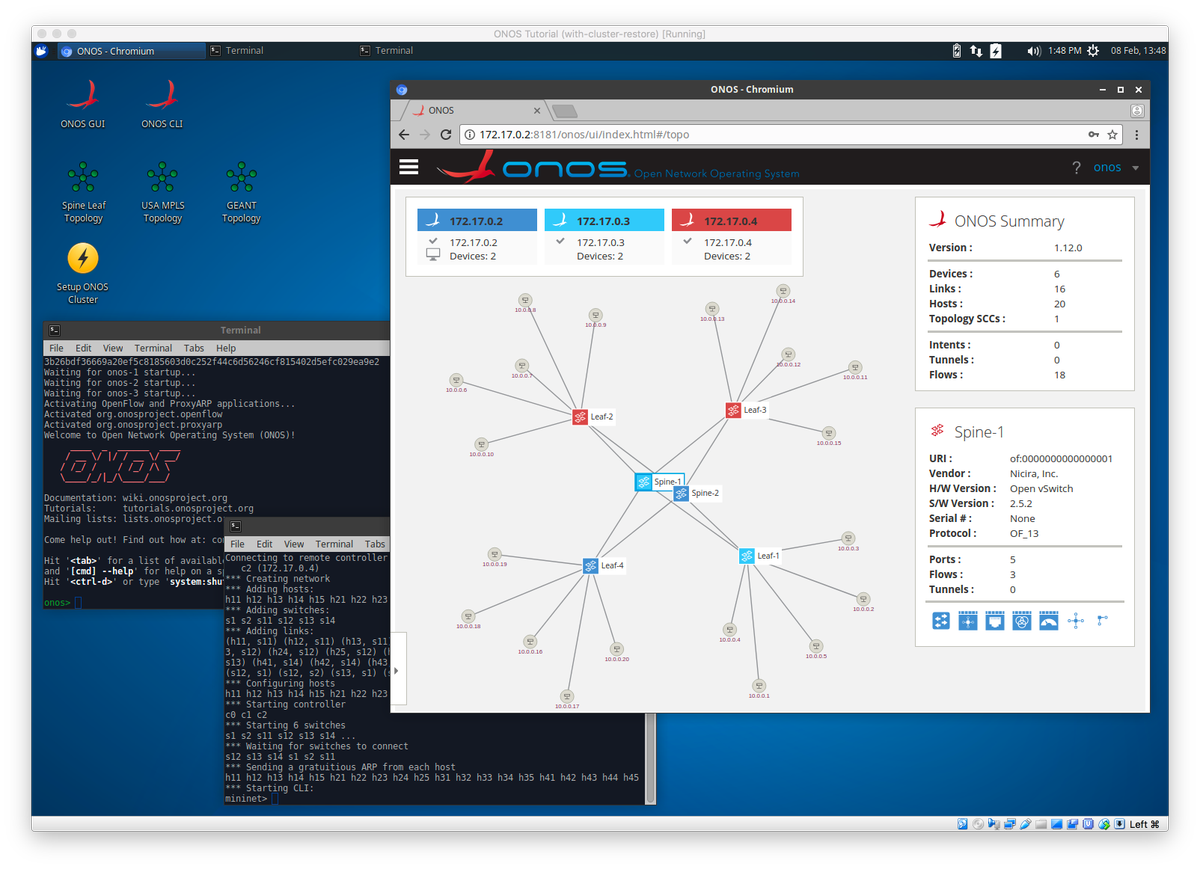Click the show group view icon for Spine-1

tap(1022, 621)
